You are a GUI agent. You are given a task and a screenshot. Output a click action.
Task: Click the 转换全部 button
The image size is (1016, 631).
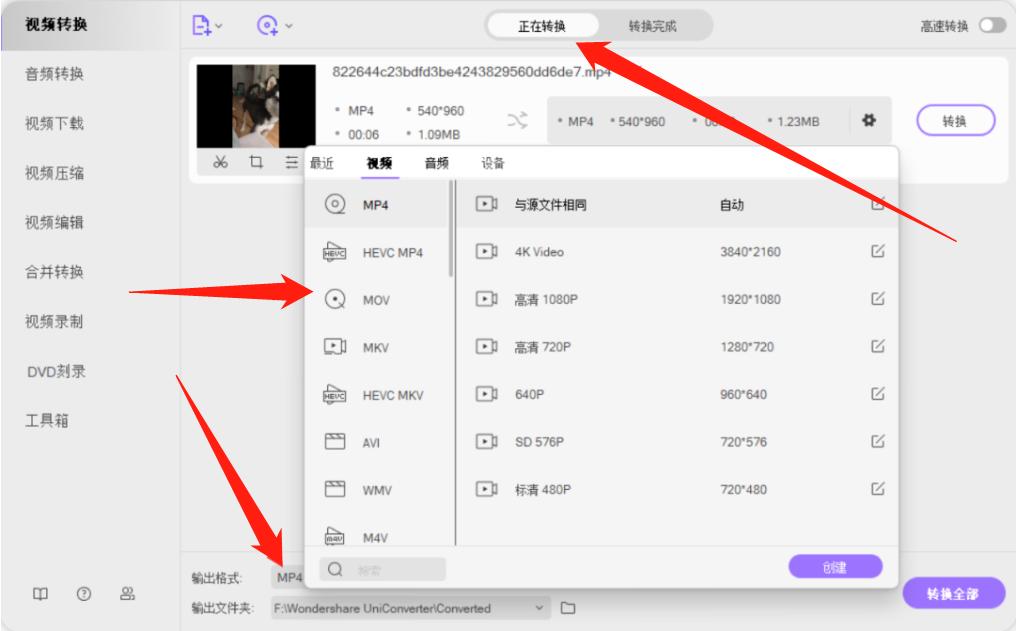click(953, 593)
